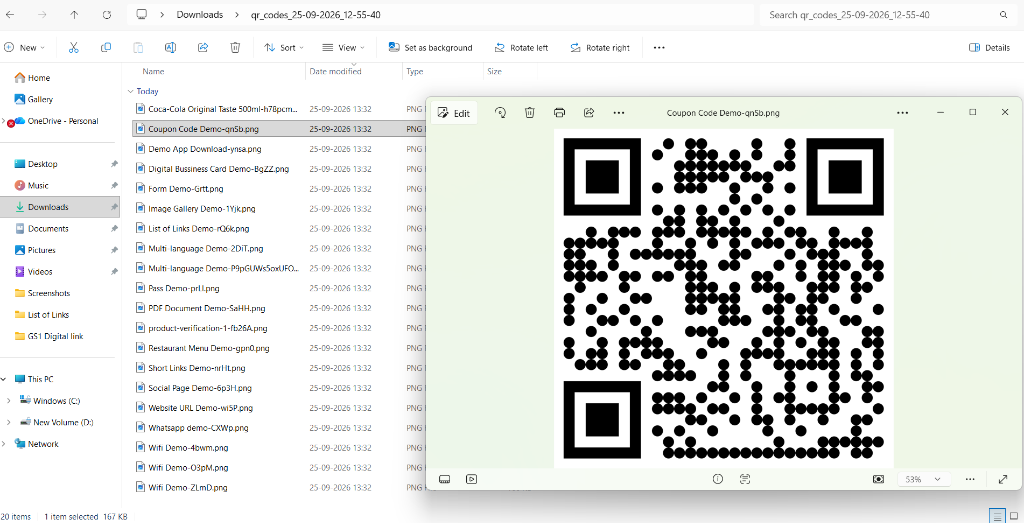Select the file Restaurant Menu Demo-gpn0.png
The image size is (1024, 523).
tap(208, 348)
